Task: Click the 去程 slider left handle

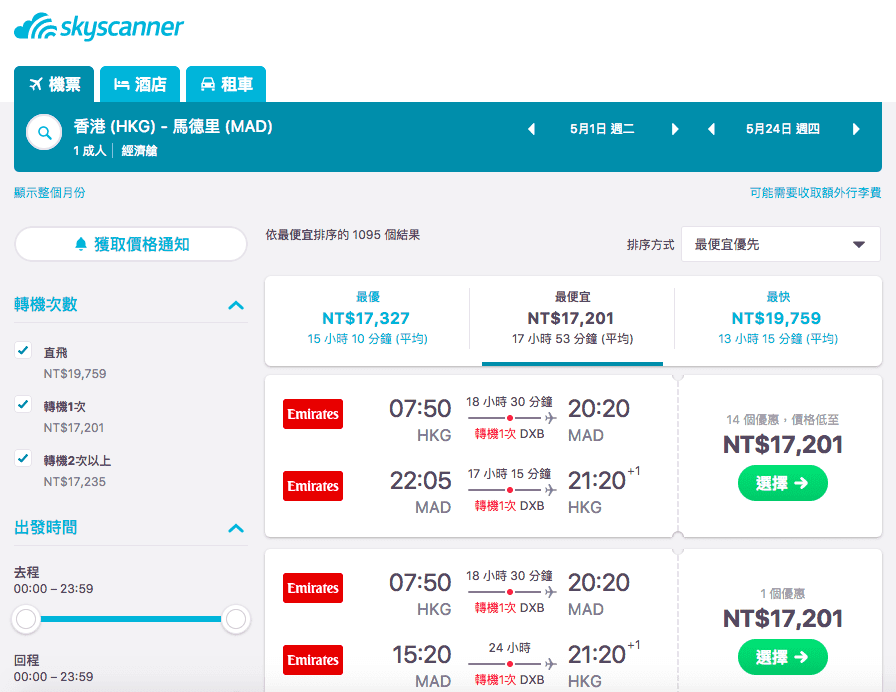Action: 26,619
